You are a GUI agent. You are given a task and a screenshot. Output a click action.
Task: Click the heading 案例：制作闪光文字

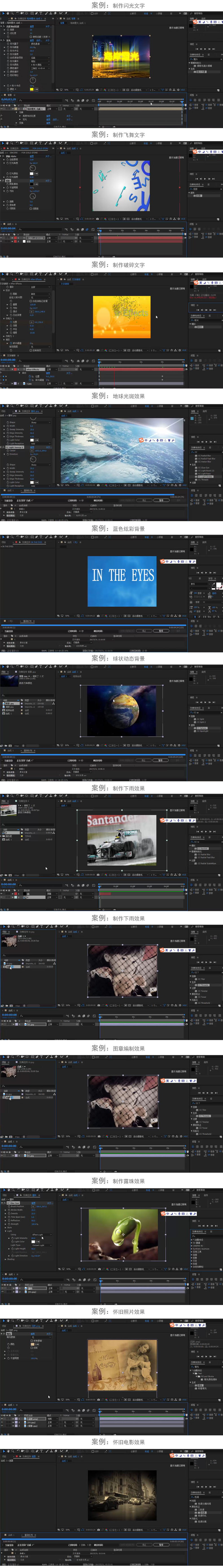tap(118, 5)
